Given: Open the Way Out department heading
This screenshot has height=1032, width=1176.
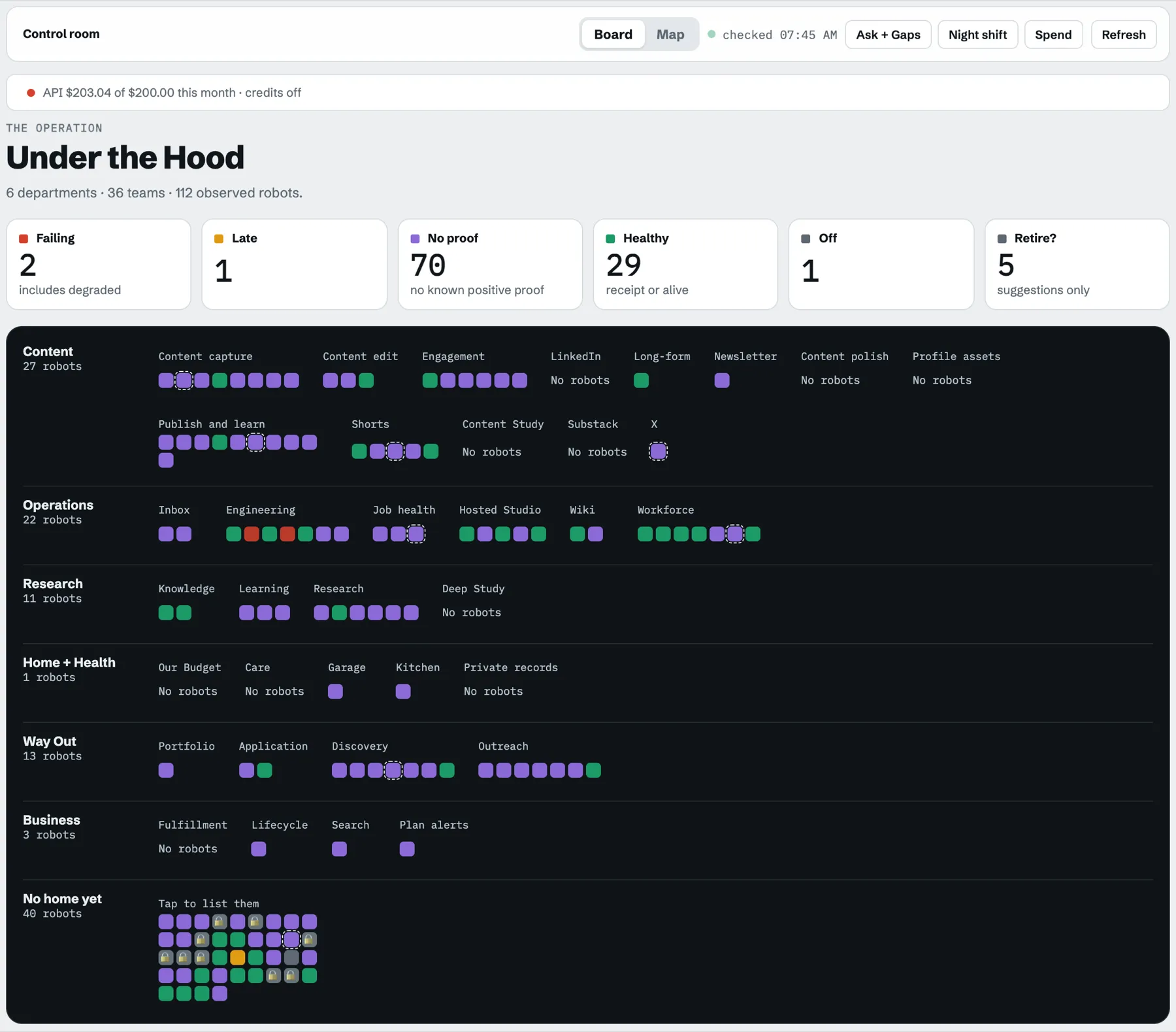Looking at the screenshot, I should pos(50,741).
